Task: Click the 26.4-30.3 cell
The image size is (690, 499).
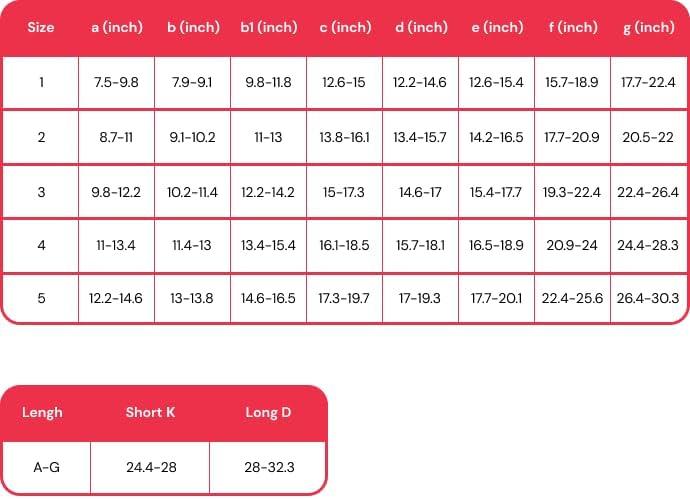Action: pyautogui.click(x=648, y=298)
